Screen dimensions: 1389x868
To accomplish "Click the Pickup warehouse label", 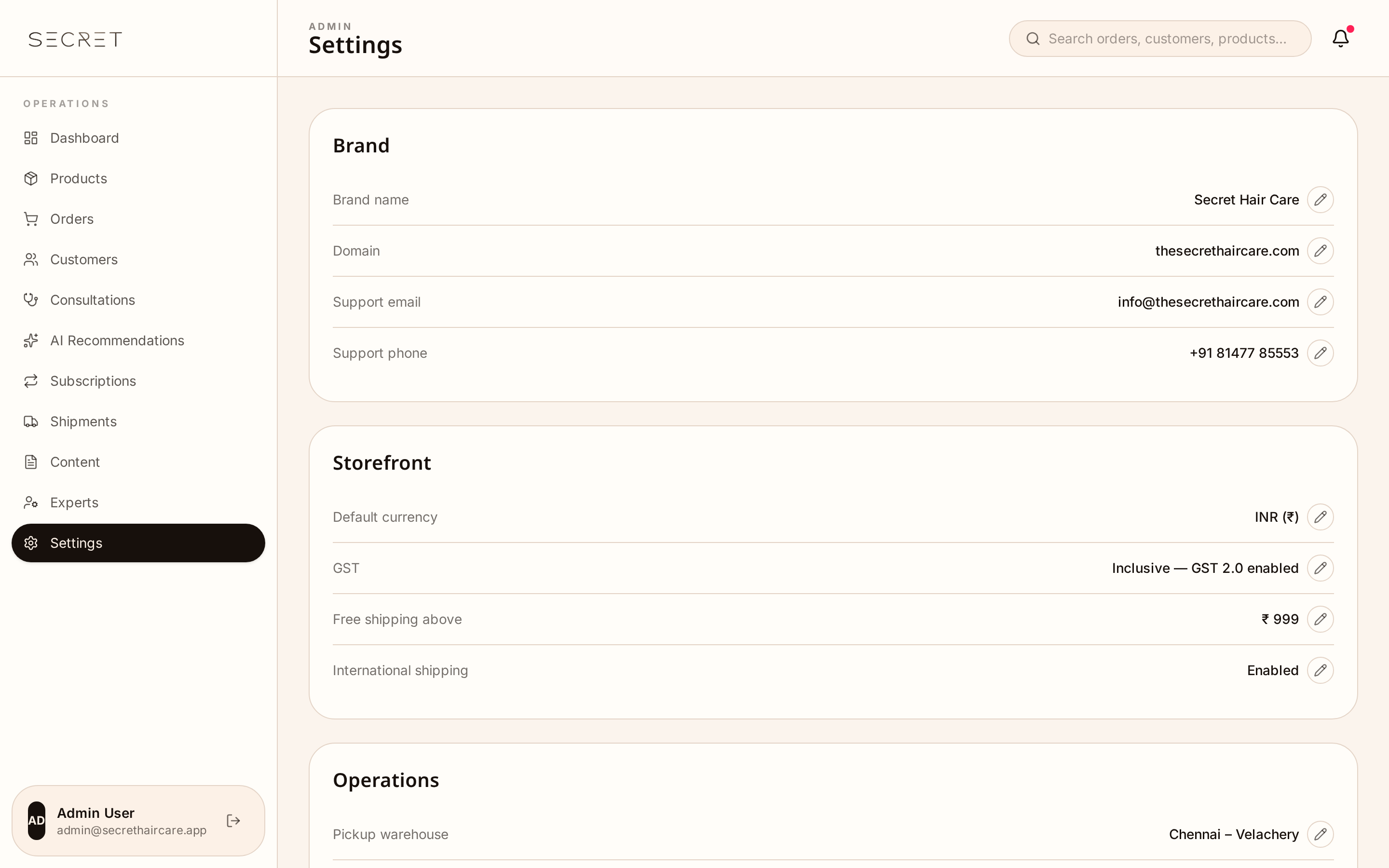I will tap(390, 834).
